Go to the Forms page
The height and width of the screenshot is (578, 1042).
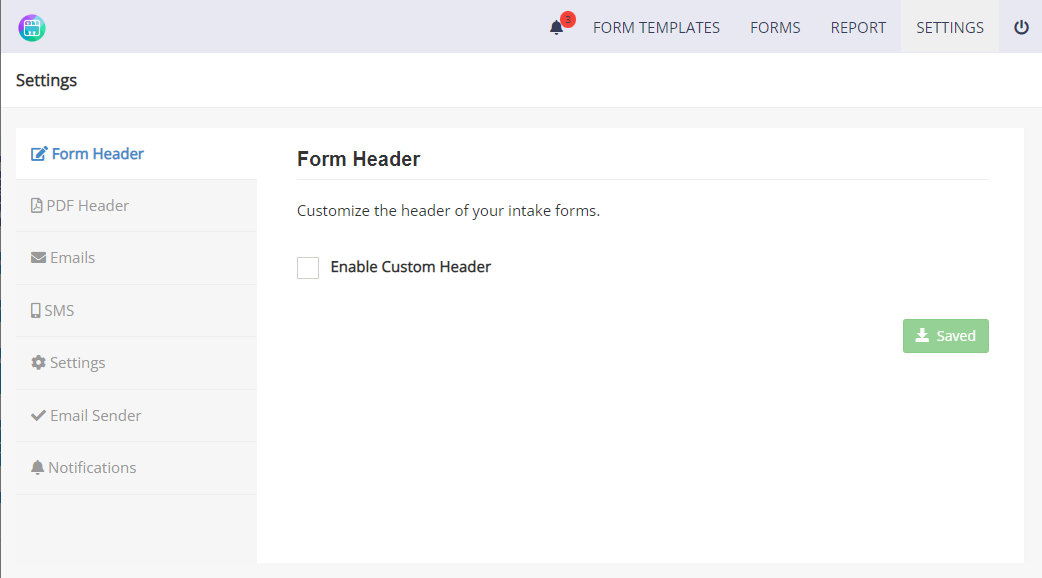[775, 27]
